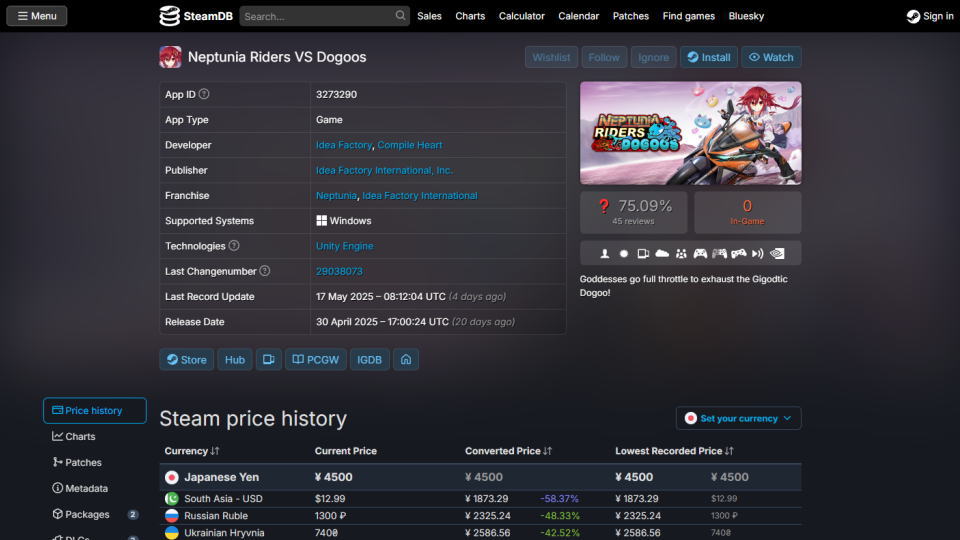This screenshot has width=960, height=540.
Task: Click the dimmed gray controller icon
Action: [719, 253]
